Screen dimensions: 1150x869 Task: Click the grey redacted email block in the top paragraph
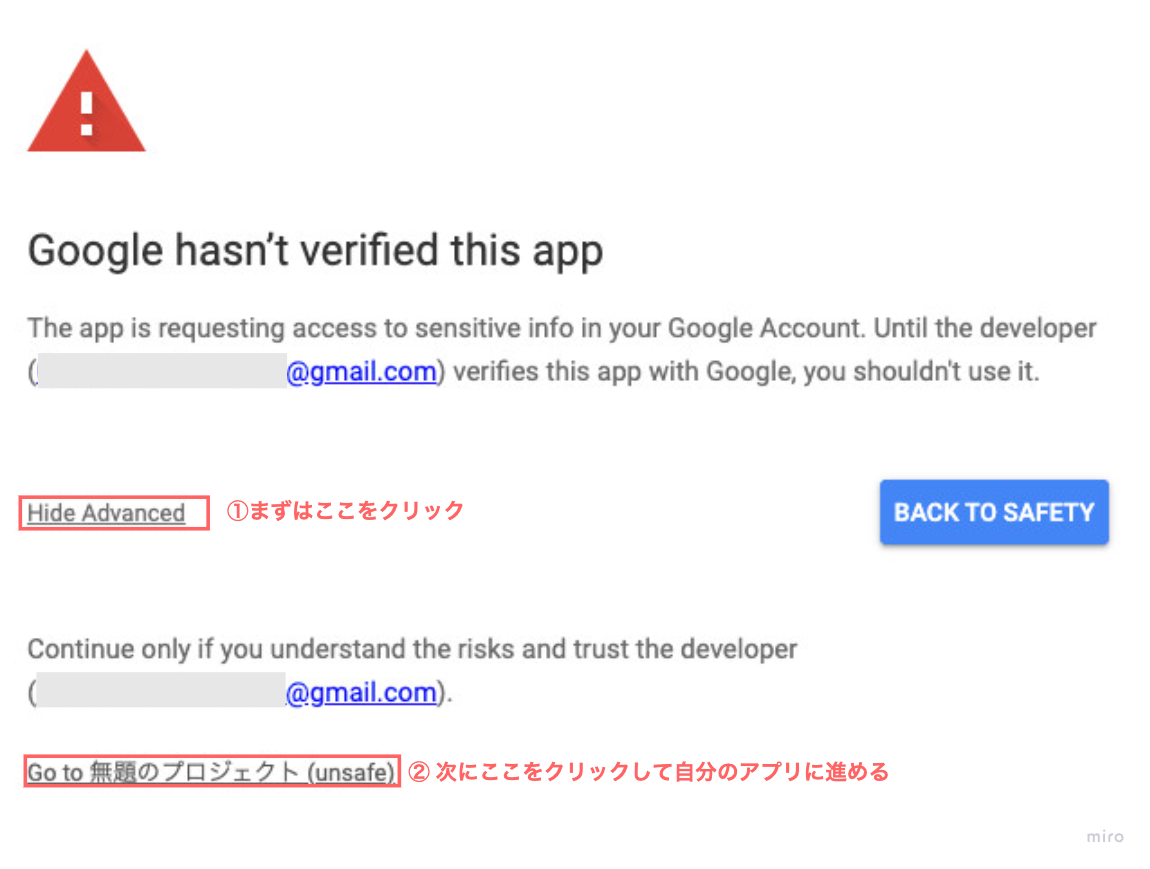click(x=160, y=372)
